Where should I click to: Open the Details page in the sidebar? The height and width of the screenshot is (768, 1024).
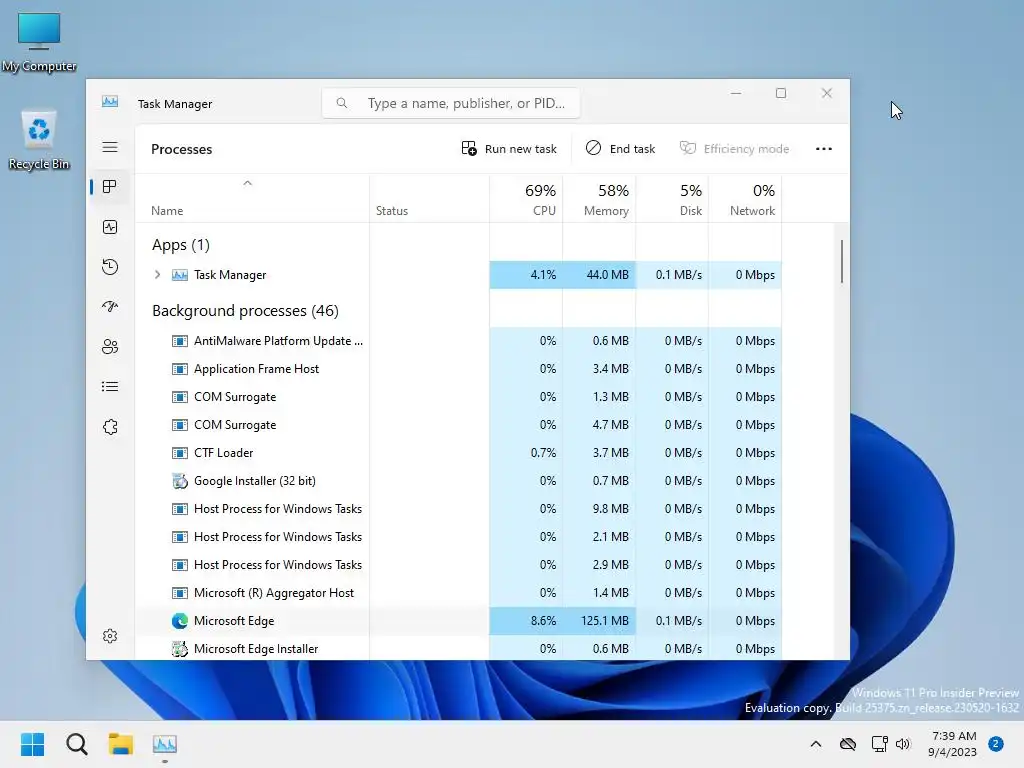[x=110, y=387]
